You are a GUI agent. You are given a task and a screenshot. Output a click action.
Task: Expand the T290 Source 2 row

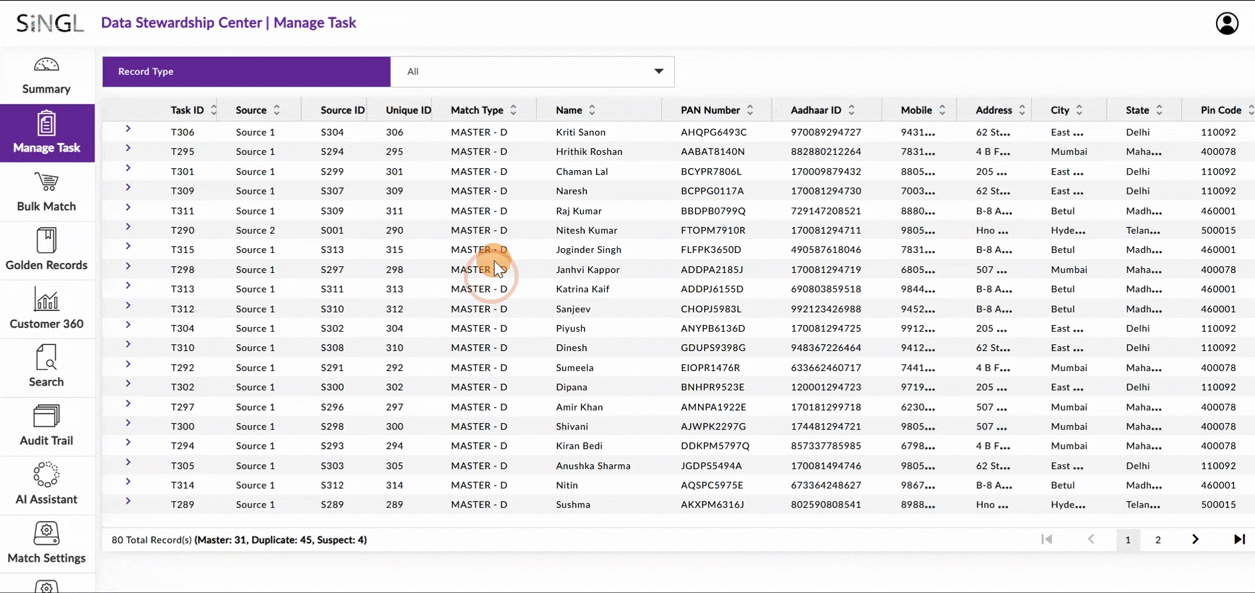pos(128,229)
